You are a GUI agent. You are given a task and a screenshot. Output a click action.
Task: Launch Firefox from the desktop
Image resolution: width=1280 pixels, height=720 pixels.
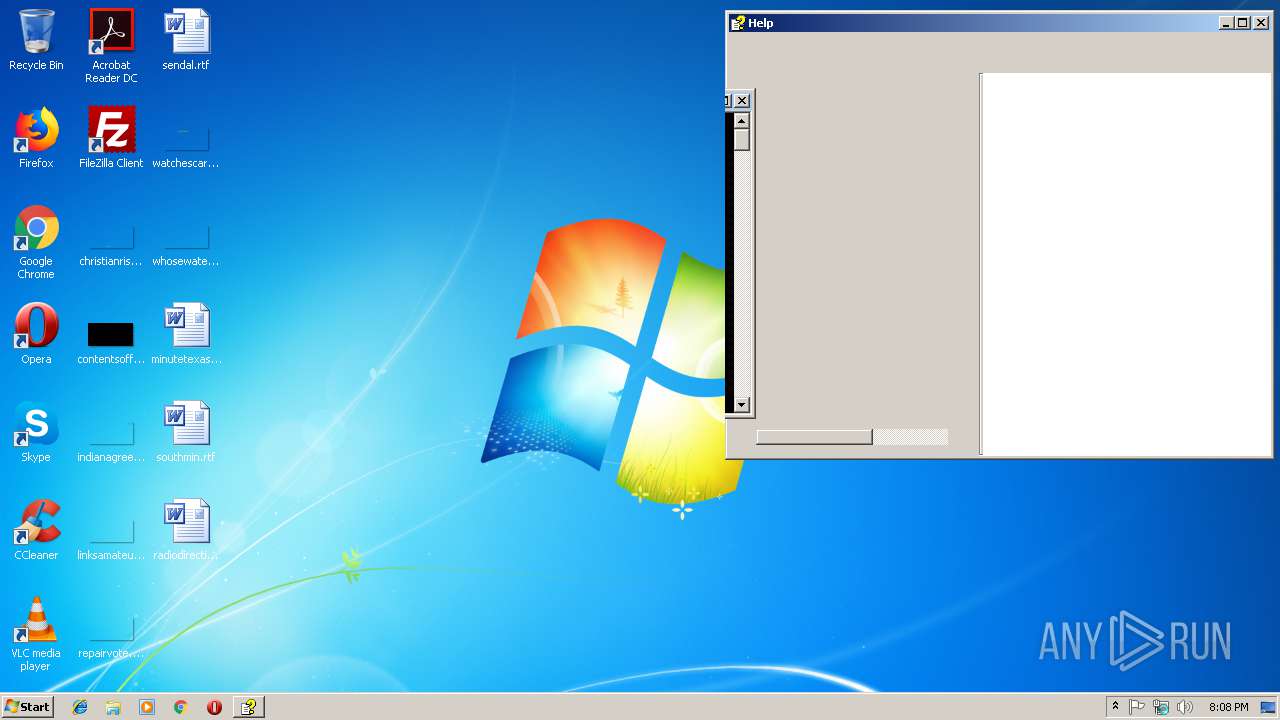click(x=36, y=138)
